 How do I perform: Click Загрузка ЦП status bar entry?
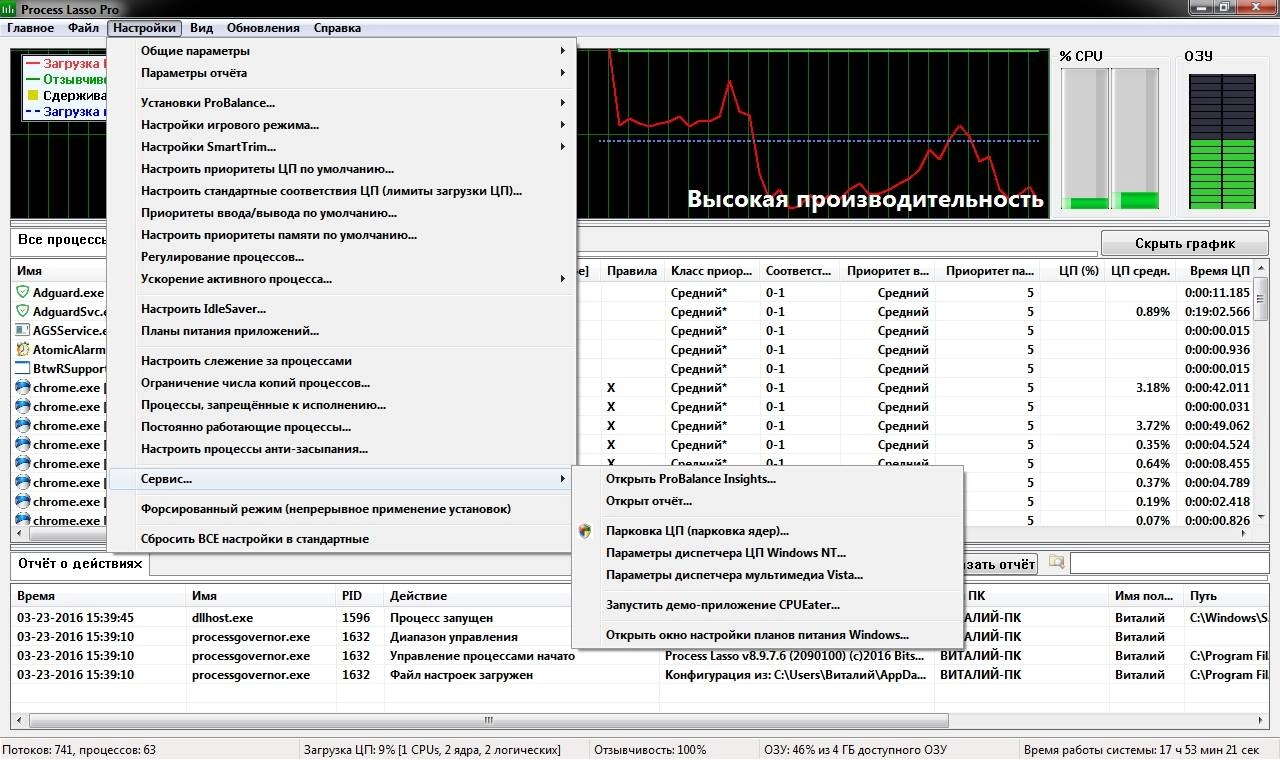click(431, 750)
